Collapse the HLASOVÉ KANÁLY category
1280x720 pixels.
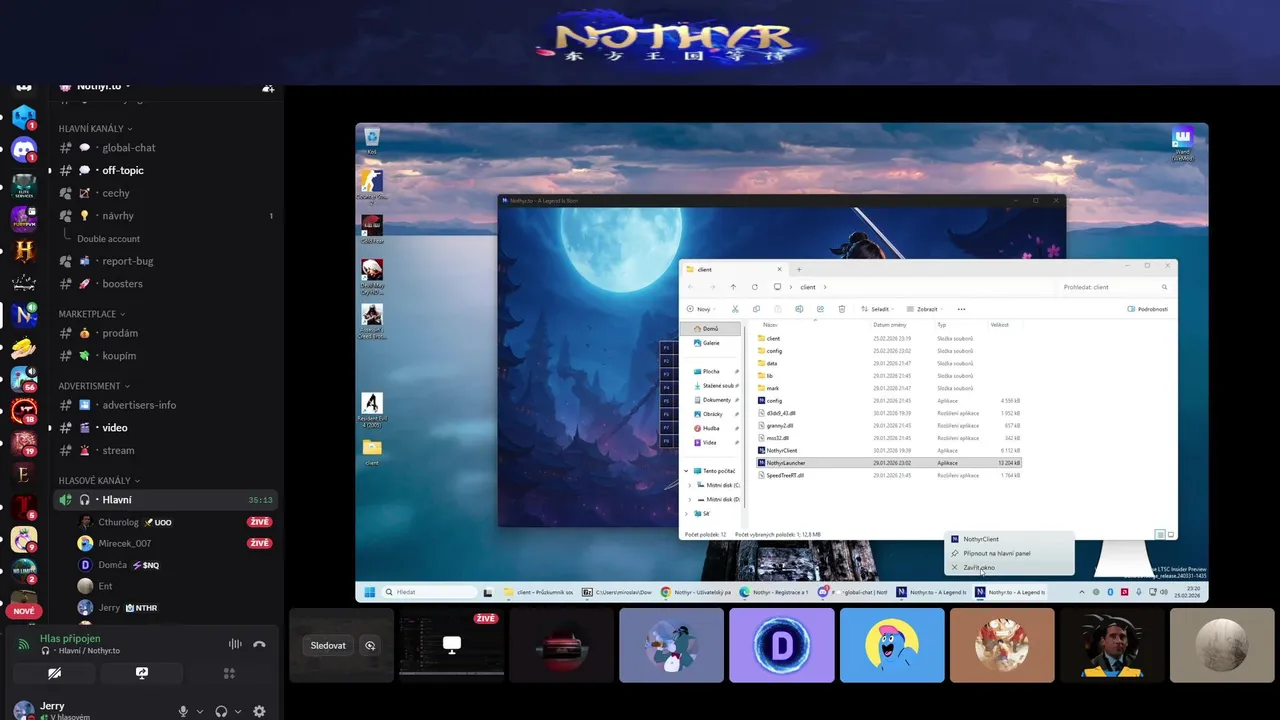99,481
